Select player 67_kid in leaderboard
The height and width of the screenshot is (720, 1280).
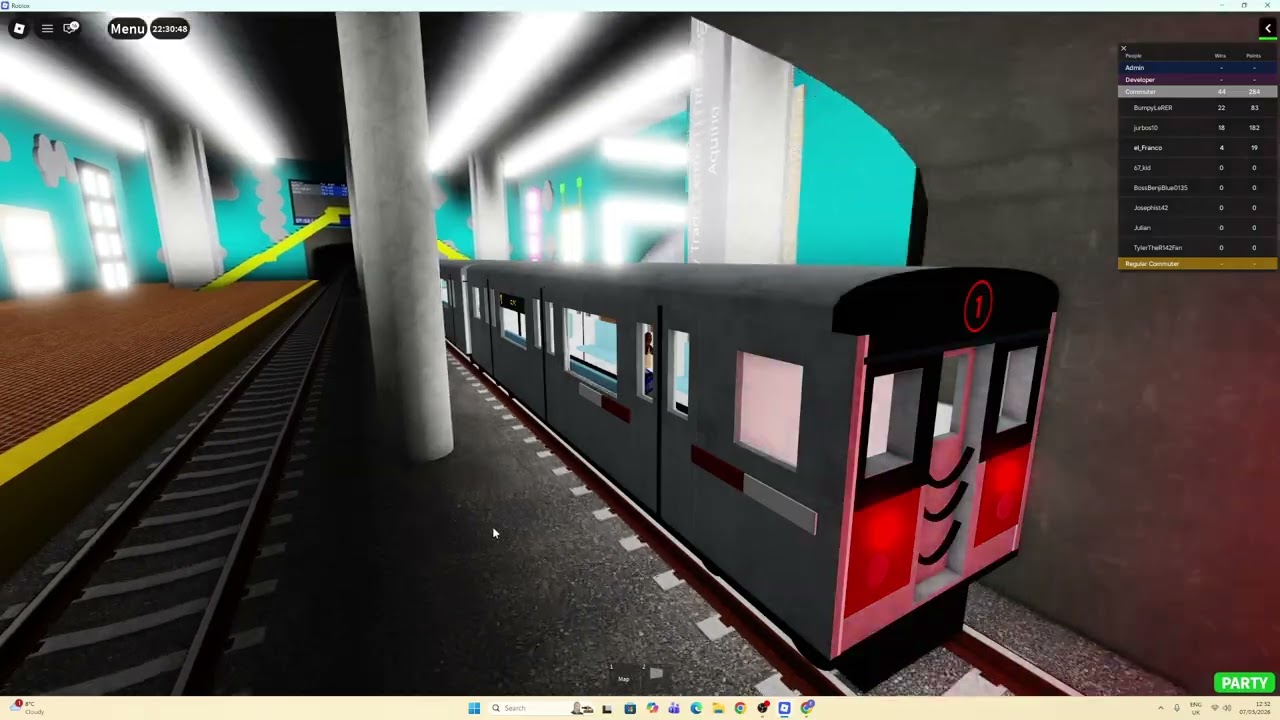(x=1197, y=168)
